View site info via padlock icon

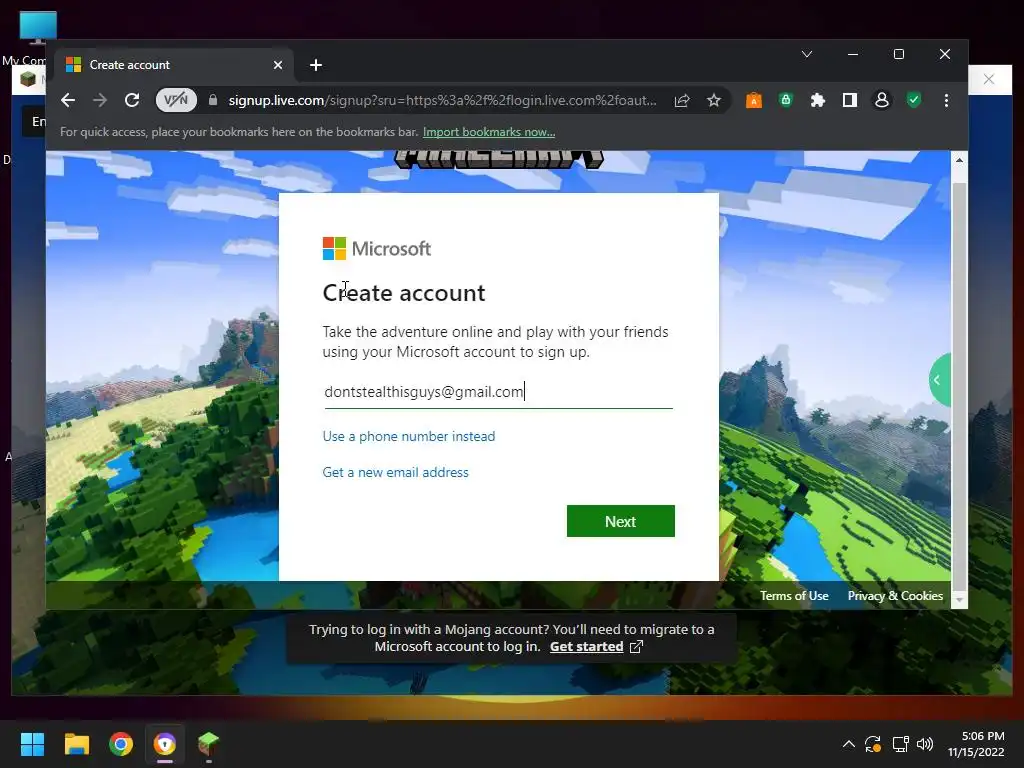tap(213, 100)
